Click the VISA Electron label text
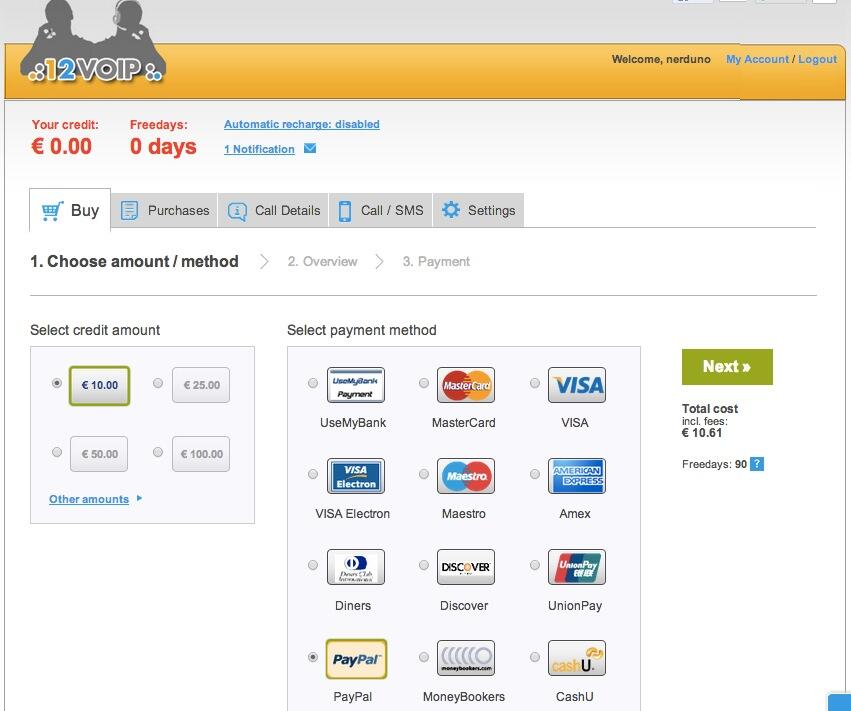Screen dimensions: 851x711 [353, 513]
